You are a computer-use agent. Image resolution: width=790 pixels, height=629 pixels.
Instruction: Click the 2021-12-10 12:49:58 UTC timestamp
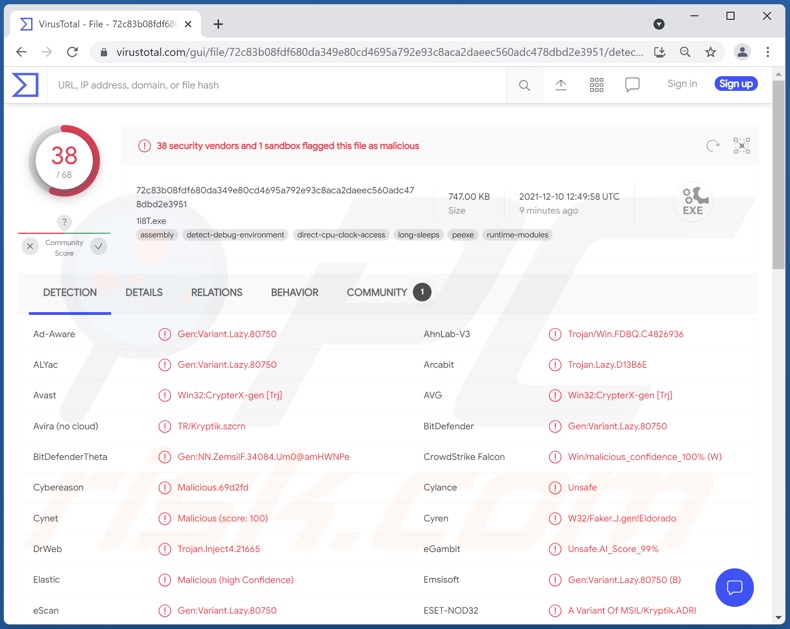point(569,197)
